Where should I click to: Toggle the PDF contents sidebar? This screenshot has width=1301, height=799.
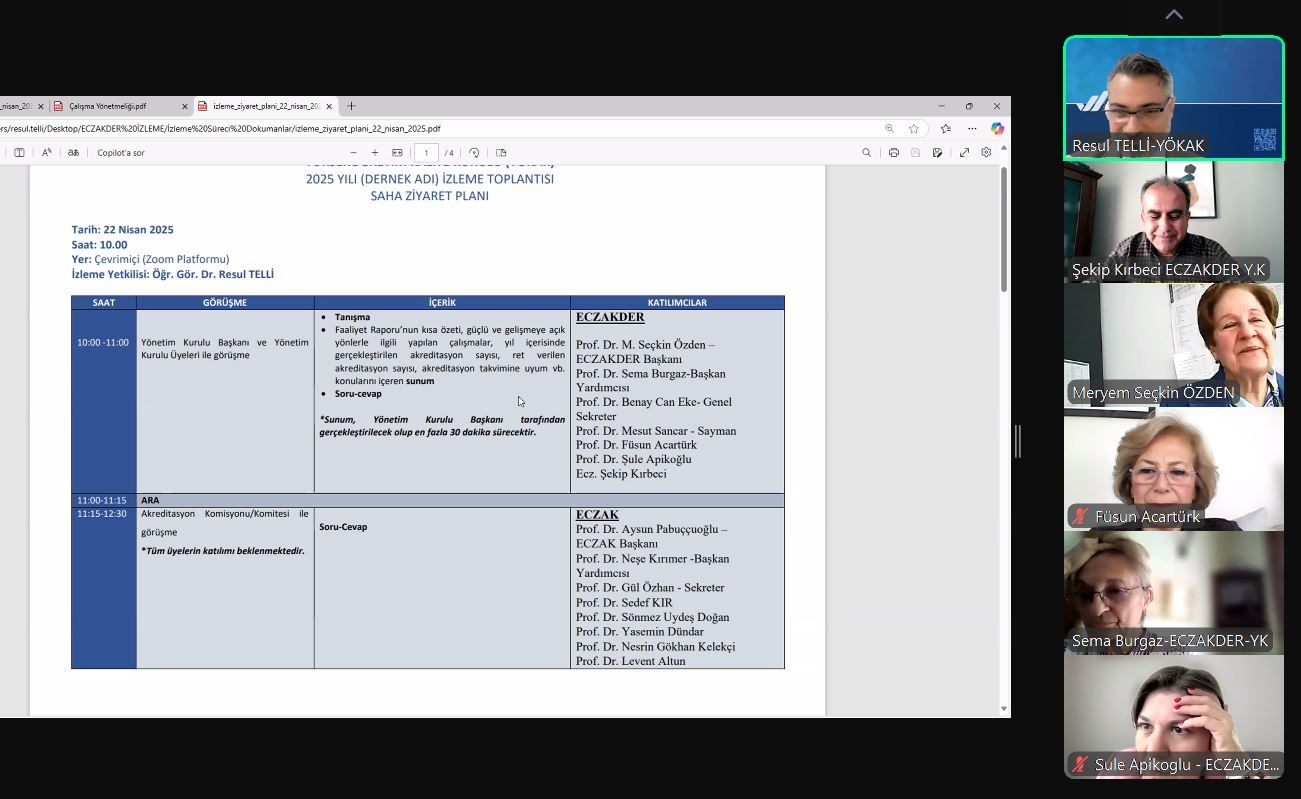click(x=19, y=153)
